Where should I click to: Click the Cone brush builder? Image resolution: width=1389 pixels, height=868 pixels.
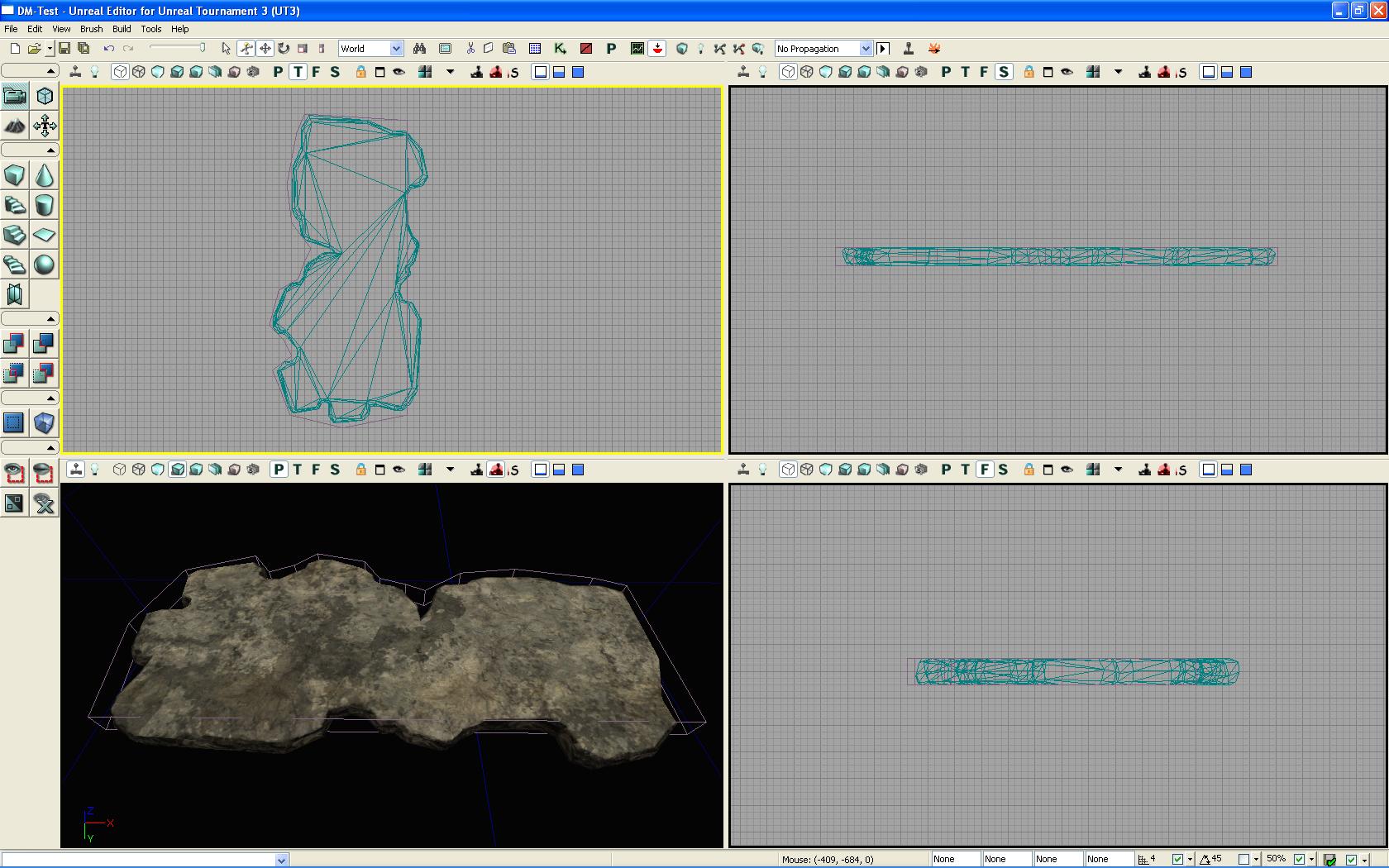coord(44,175)
